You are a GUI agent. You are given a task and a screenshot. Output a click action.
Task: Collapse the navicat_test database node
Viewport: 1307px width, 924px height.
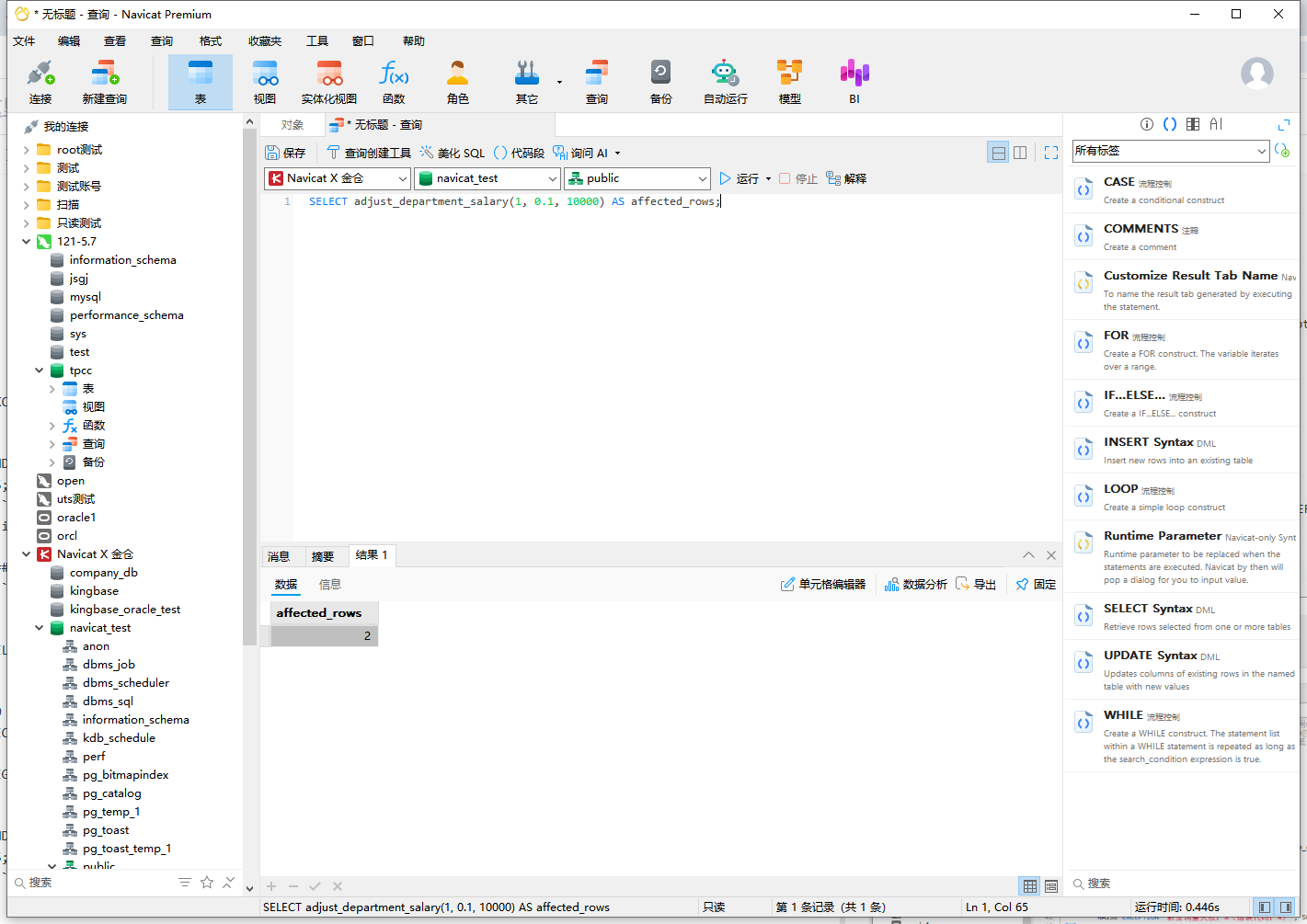(x=39, y=628)
